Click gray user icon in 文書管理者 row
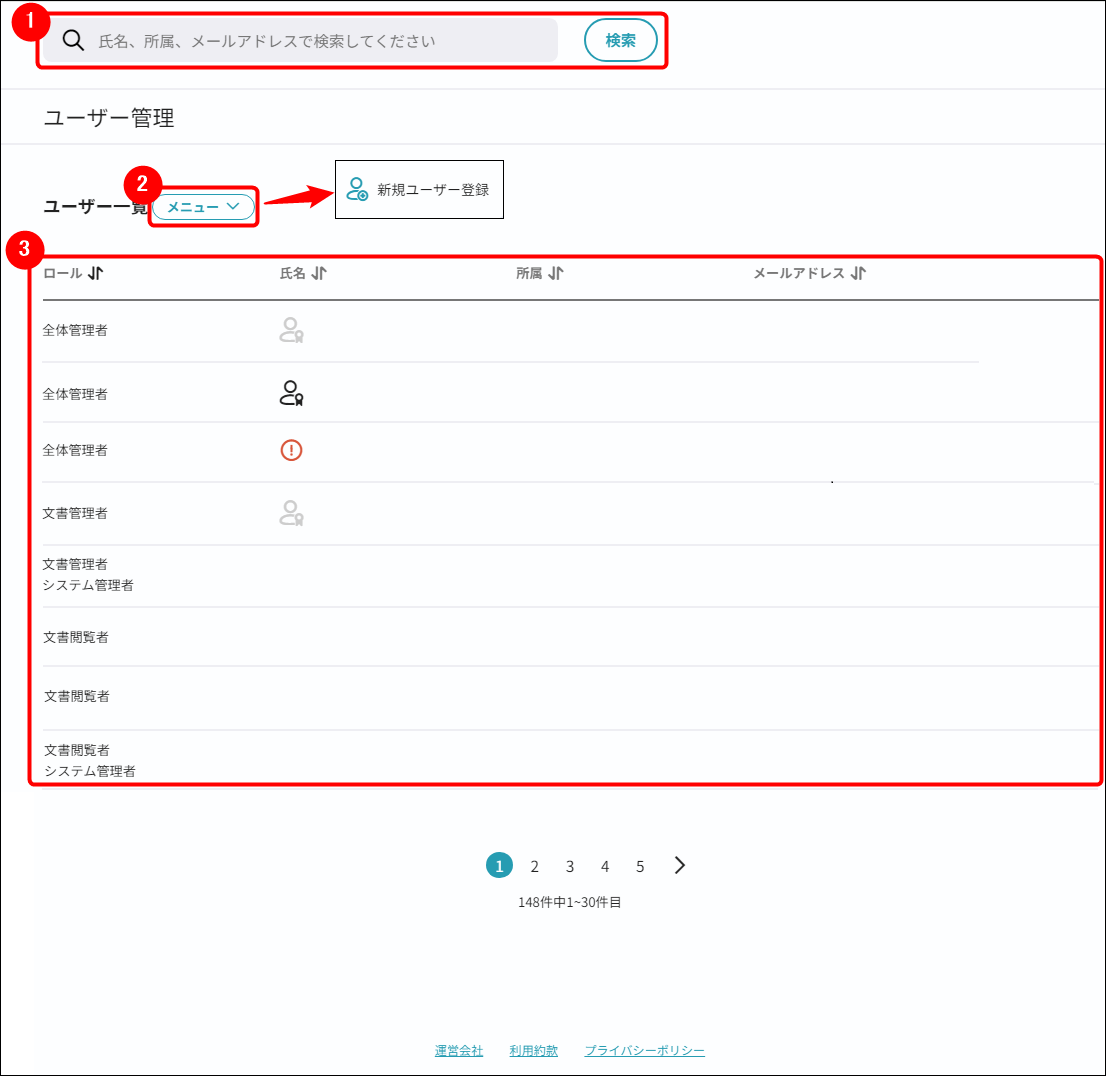 click(291, 513)
